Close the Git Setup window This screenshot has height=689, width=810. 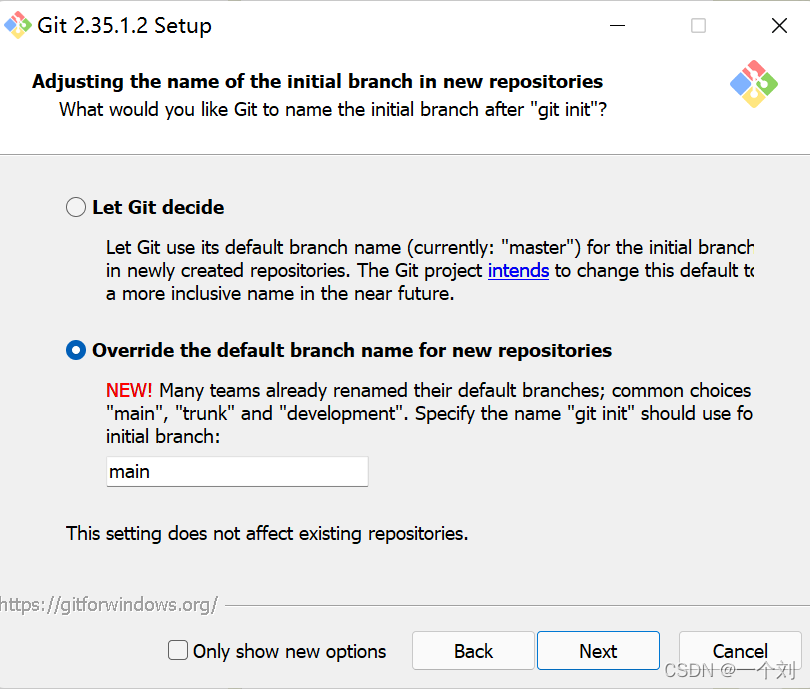[x=779, y=25]
